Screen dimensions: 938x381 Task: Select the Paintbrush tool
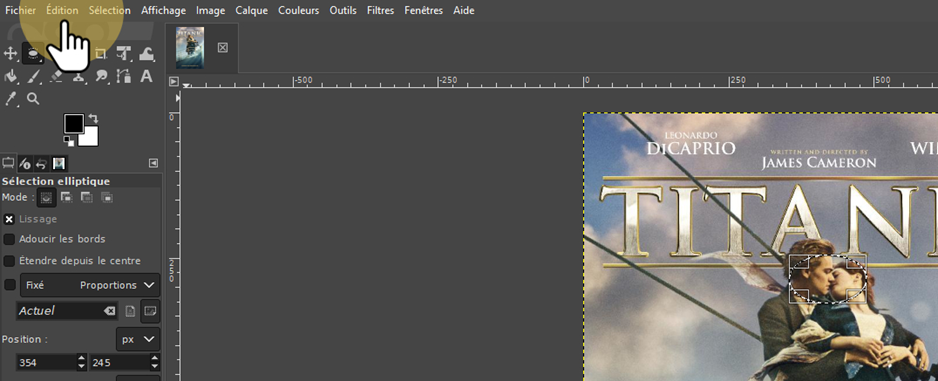(x=34, y=76)
